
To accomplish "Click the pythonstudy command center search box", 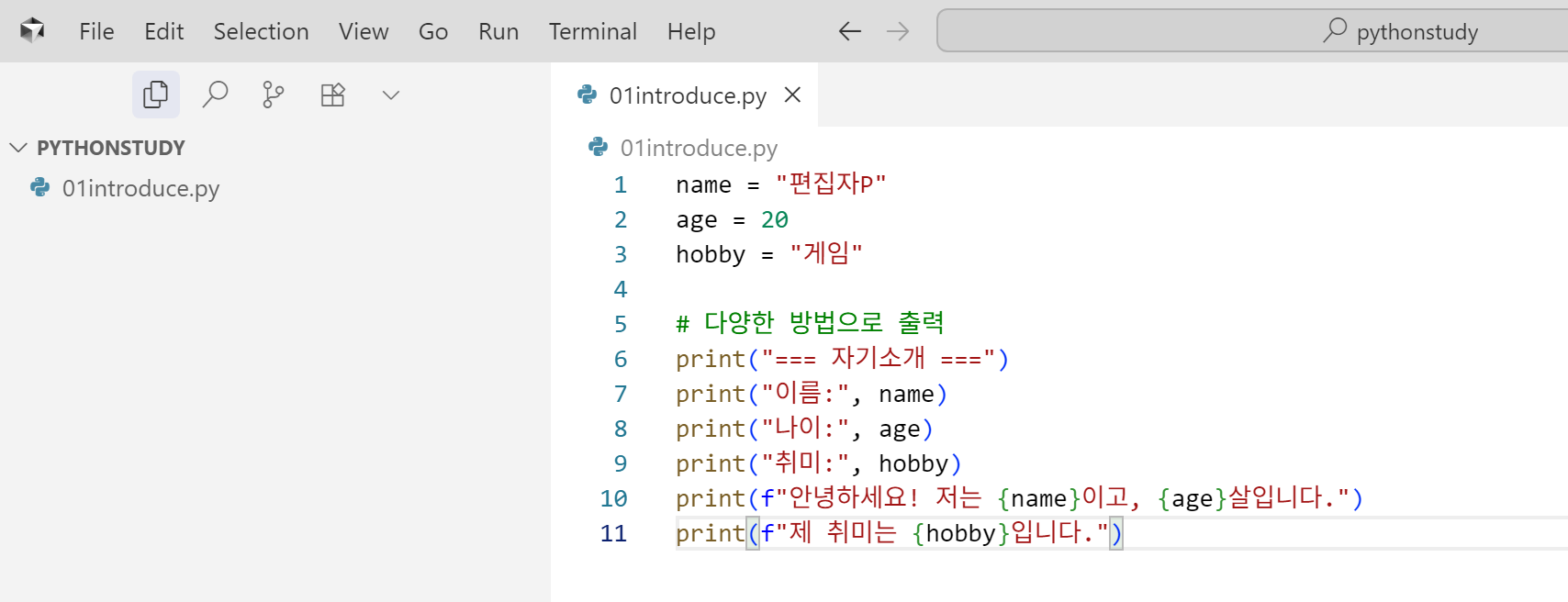I will tap(1252, 31).
